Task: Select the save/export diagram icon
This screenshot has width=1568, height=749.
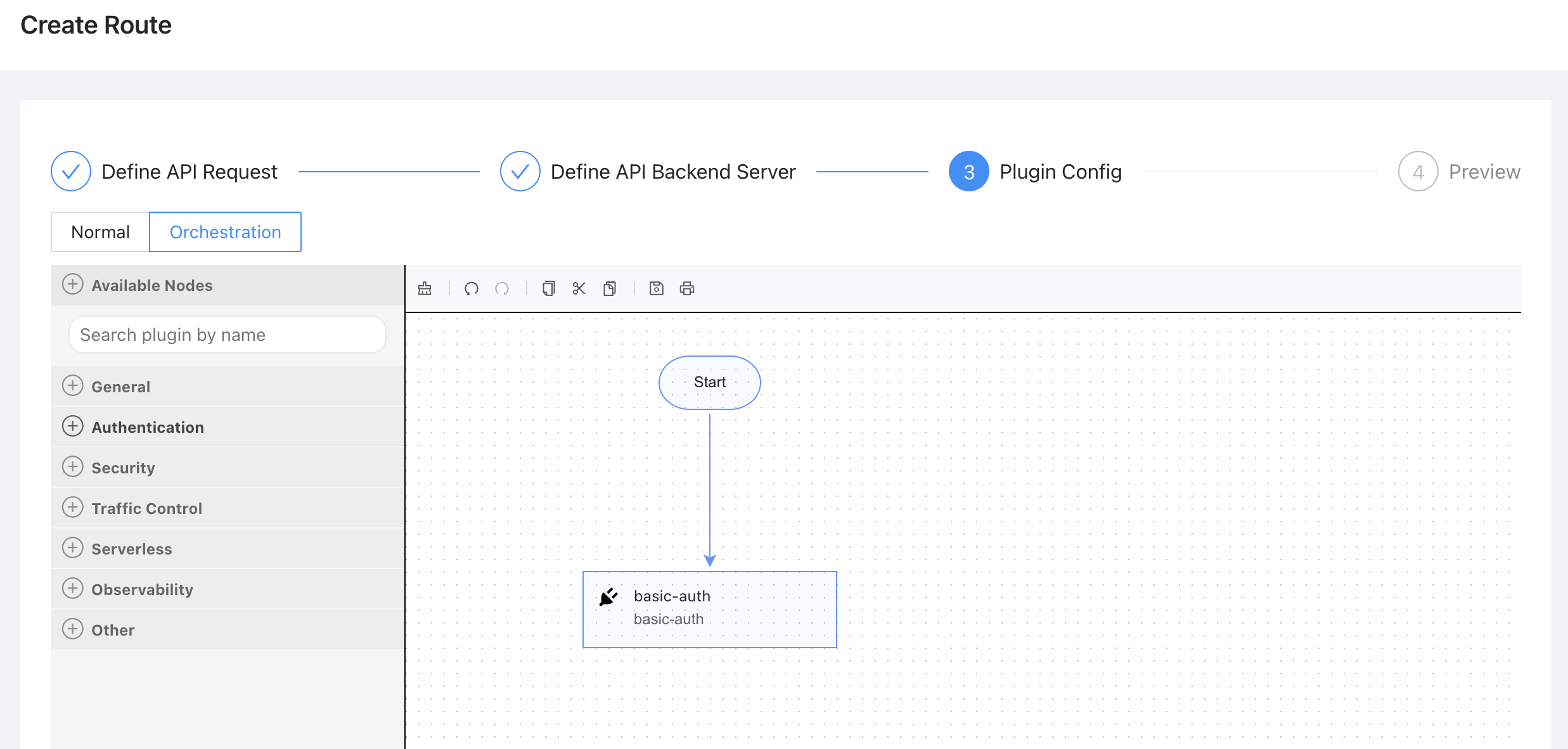Action: 656,289
